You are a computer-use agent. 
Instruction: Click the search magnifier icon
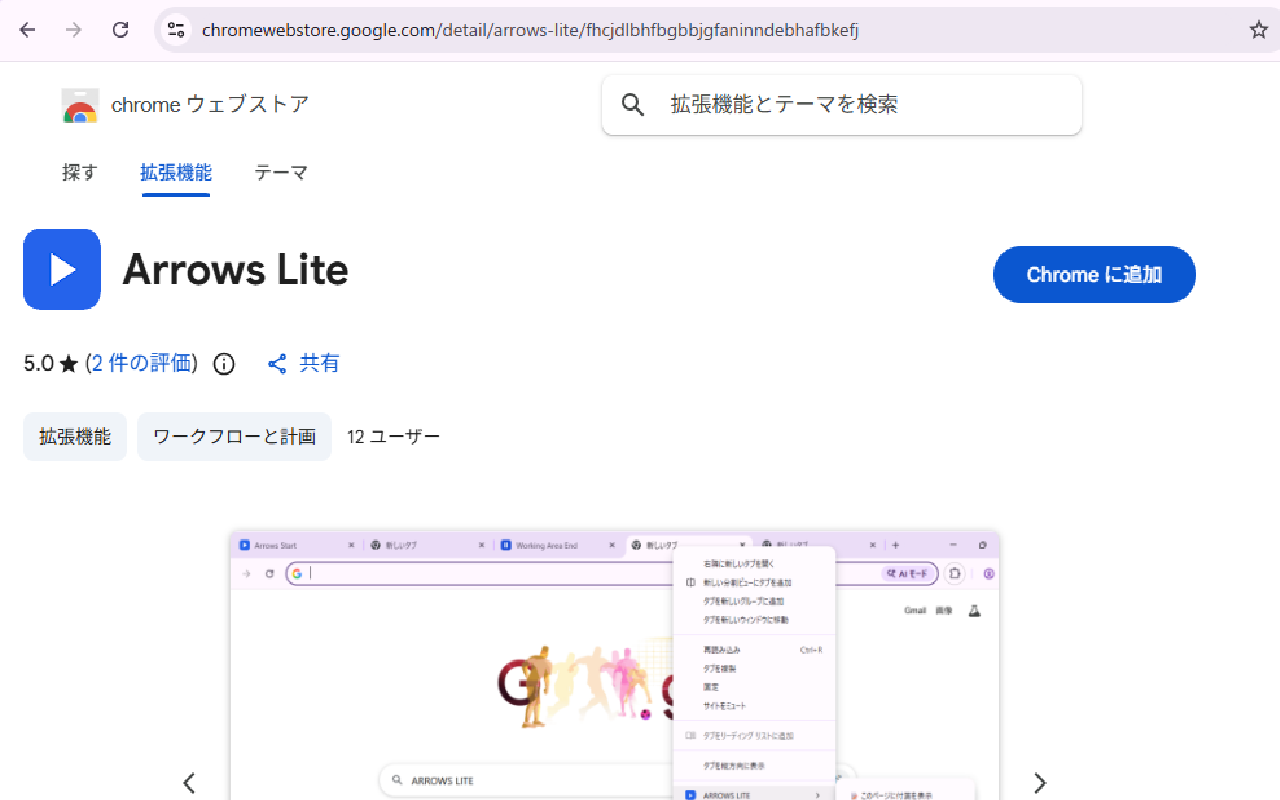tap(633, 105)
